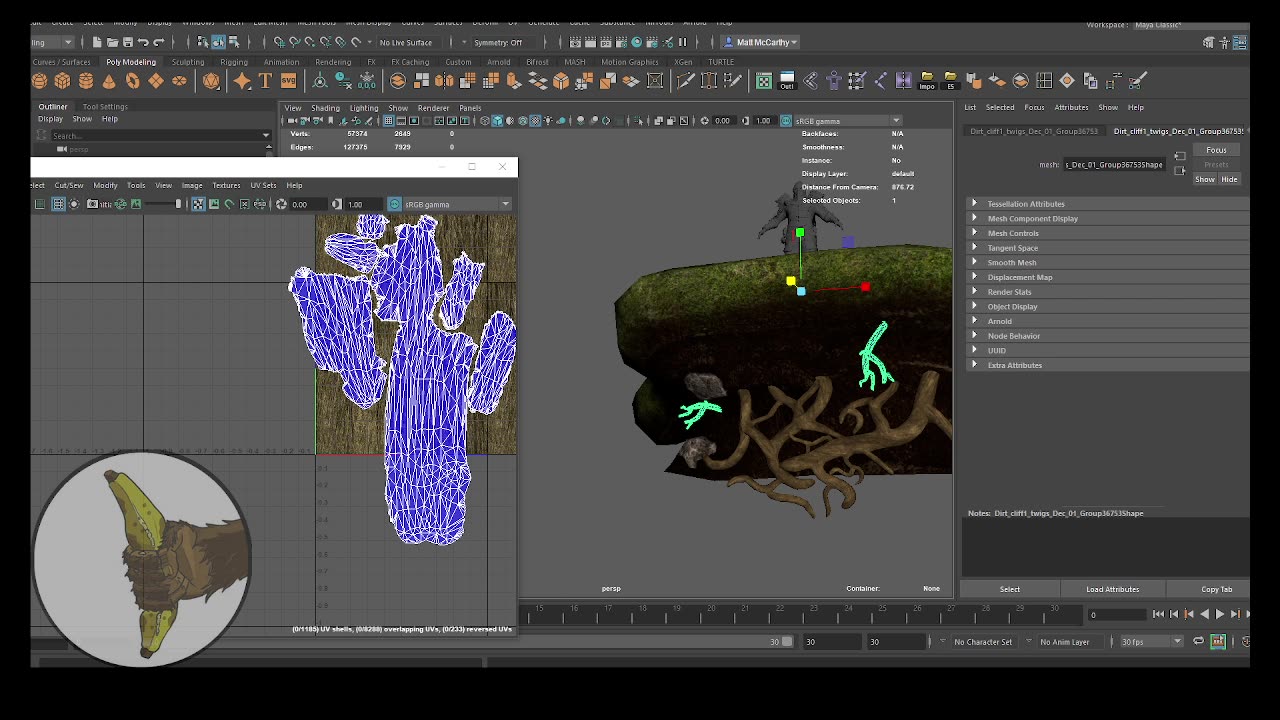Click the viewport select camera icon
1280x720 pixels.
(292, 120)
